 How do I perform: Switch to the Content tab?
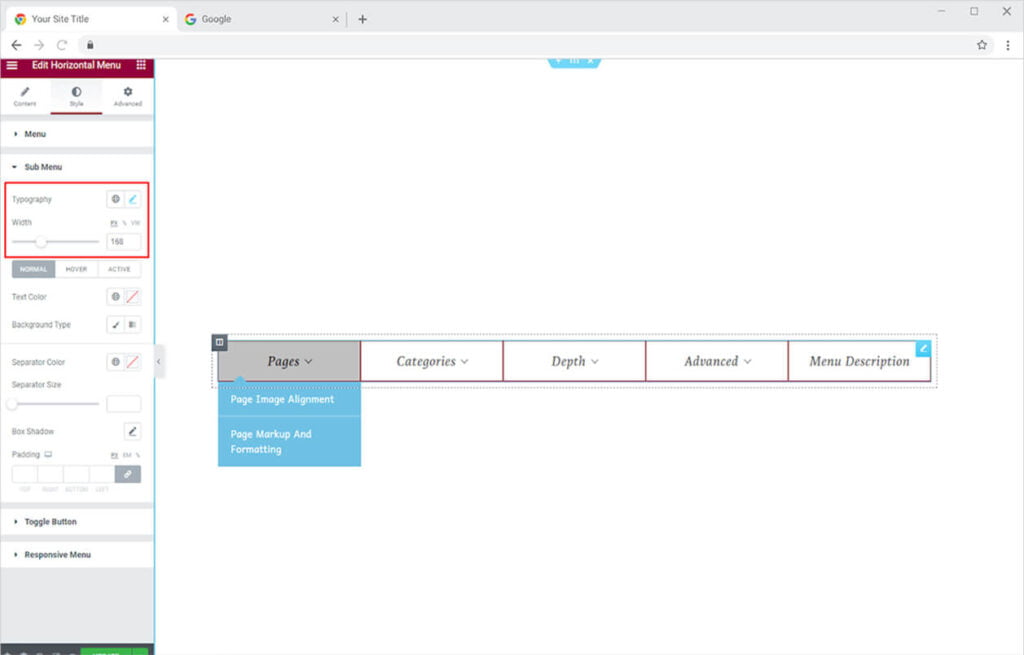(x=25, y=96)
